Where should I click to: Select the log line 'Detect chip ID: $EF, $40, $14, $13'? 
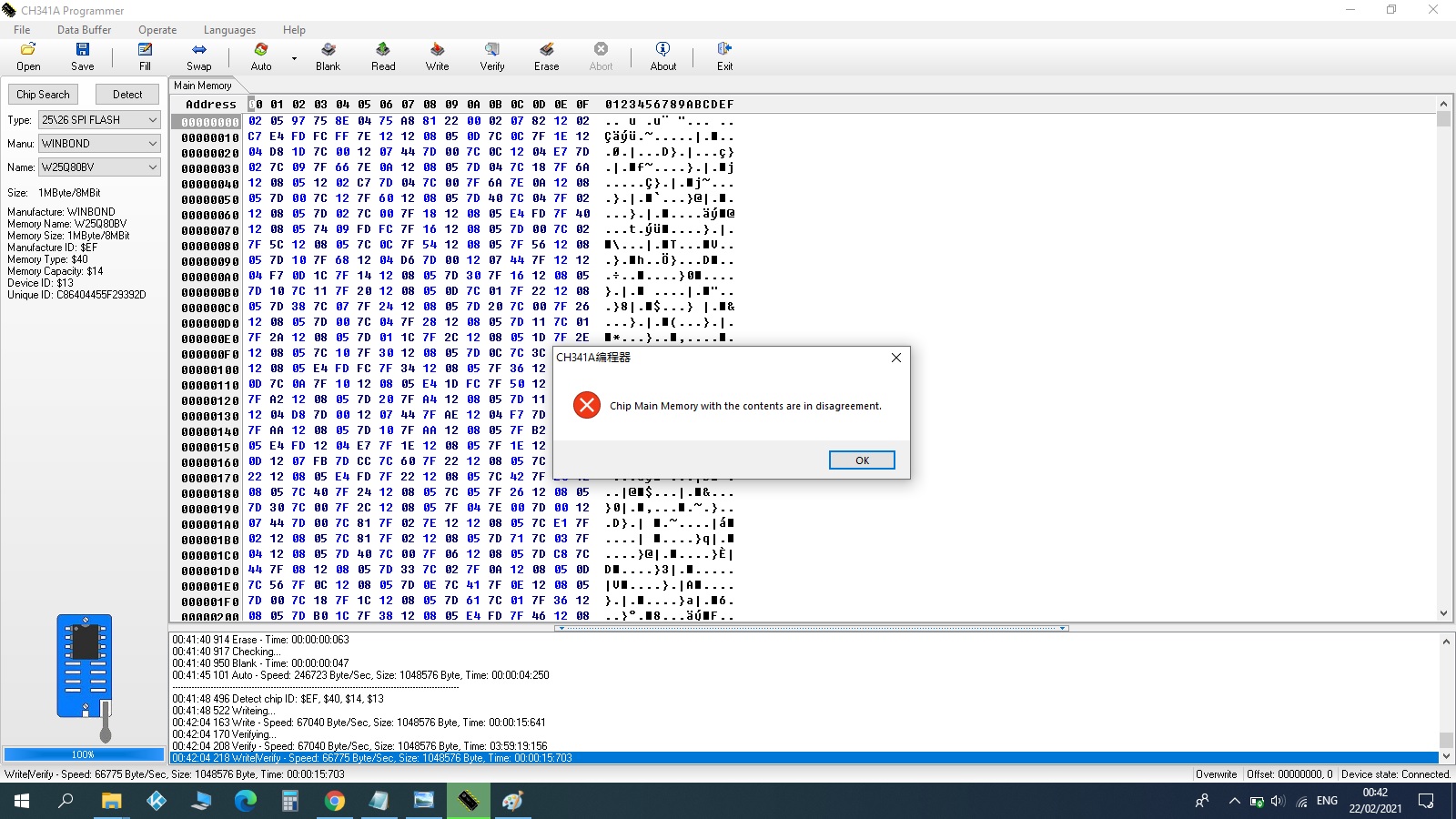(278, 699)
